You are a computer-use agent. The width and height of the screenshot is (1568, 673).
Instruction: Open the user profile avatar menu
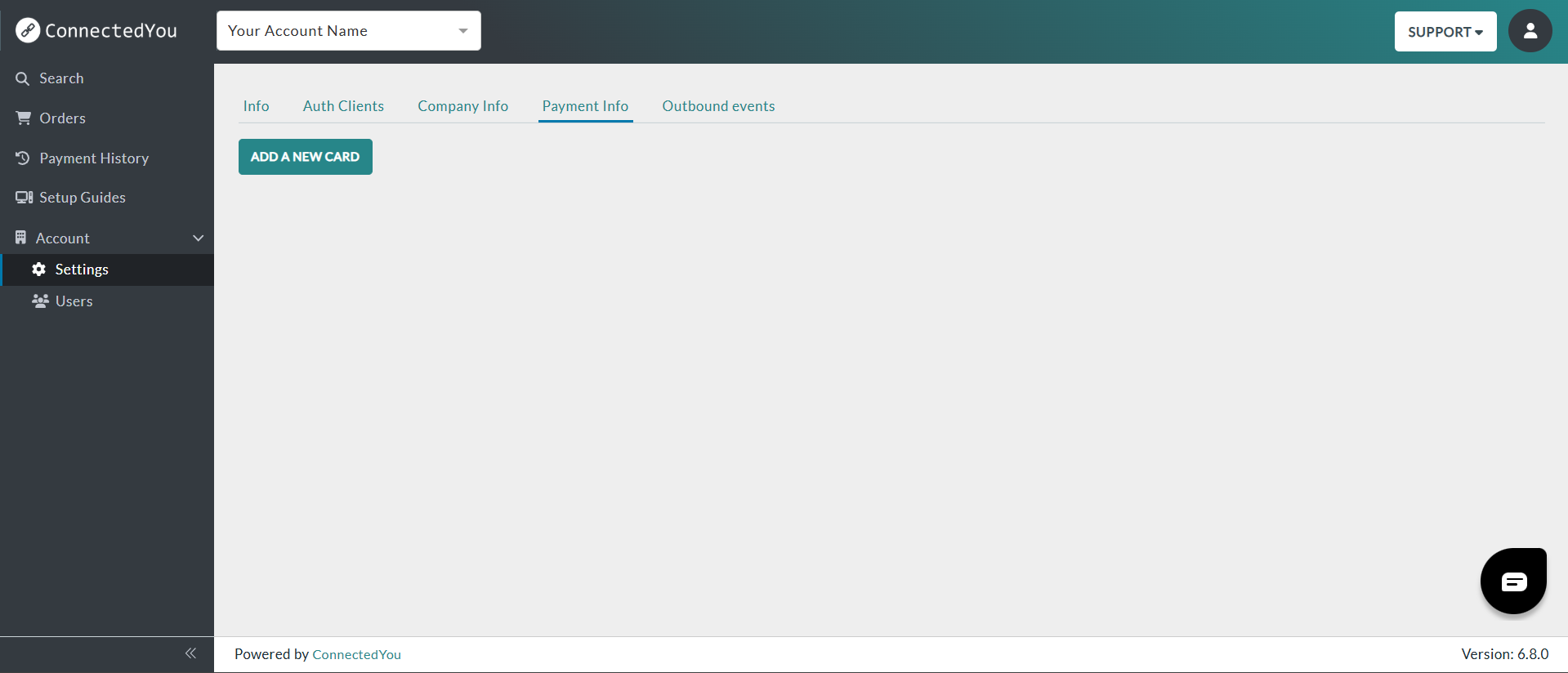(1530, 31)
